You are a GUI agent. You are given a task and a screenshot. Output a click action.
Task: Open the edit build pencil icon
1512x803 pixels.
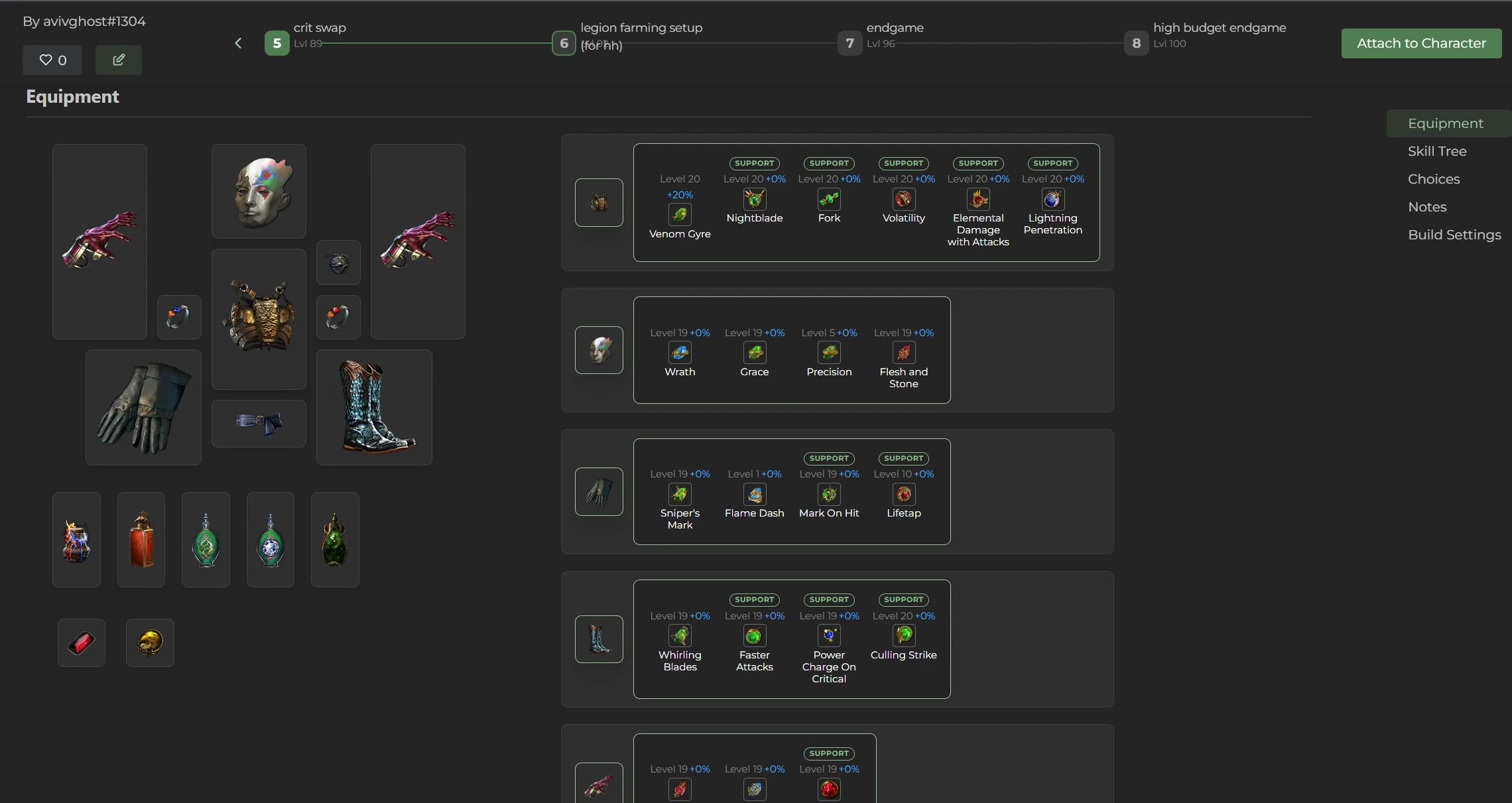click(119, 60)
